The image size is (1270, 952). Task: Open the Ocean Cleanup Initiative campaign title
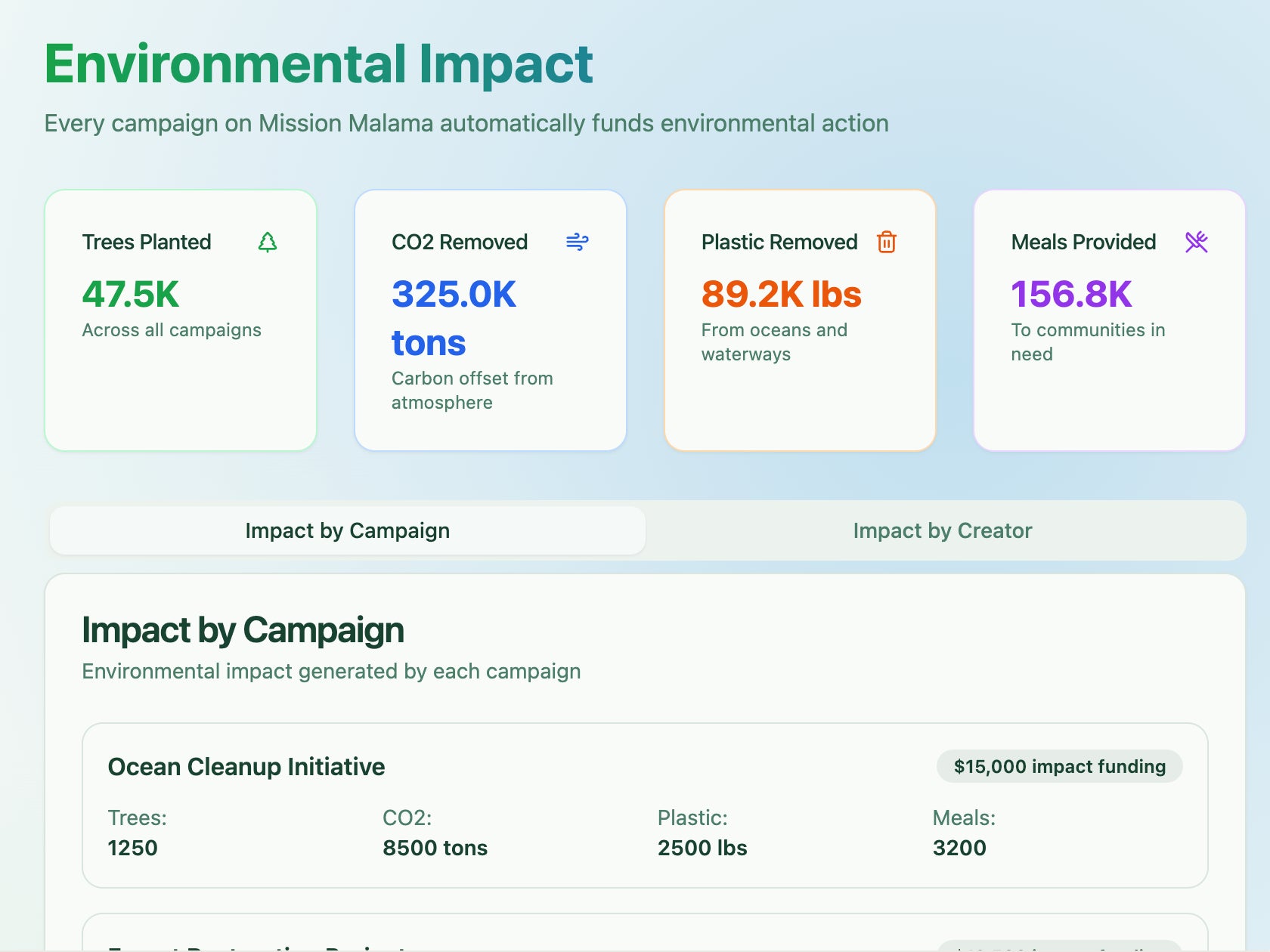tap(246, 766)
